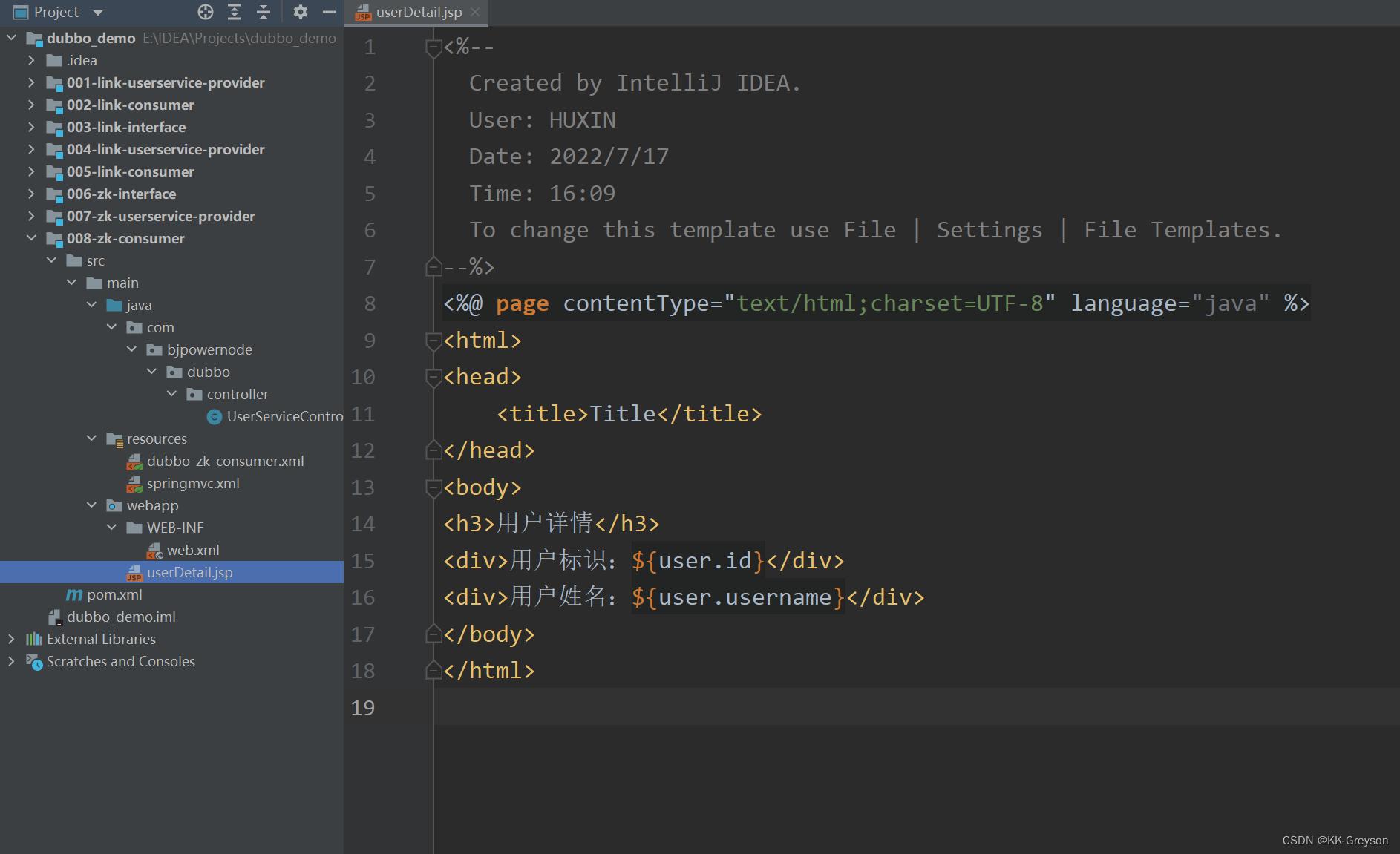This screenshot has width=1400, height=854.
Task: Select the main folder in tree
Action: click(122, 283)
